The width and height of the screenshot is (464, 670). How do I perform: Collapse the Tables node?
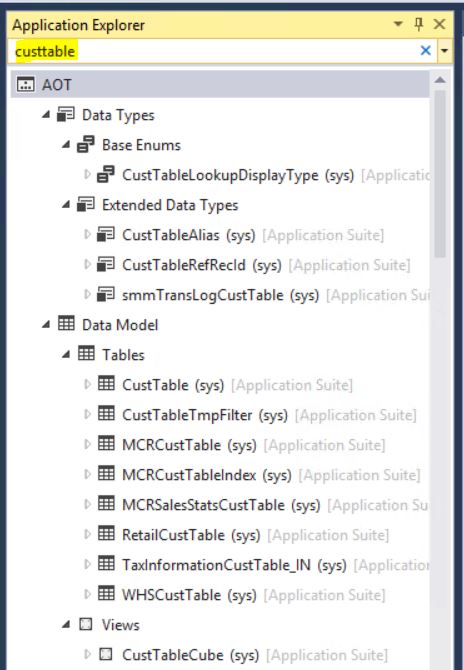(66, 354)
